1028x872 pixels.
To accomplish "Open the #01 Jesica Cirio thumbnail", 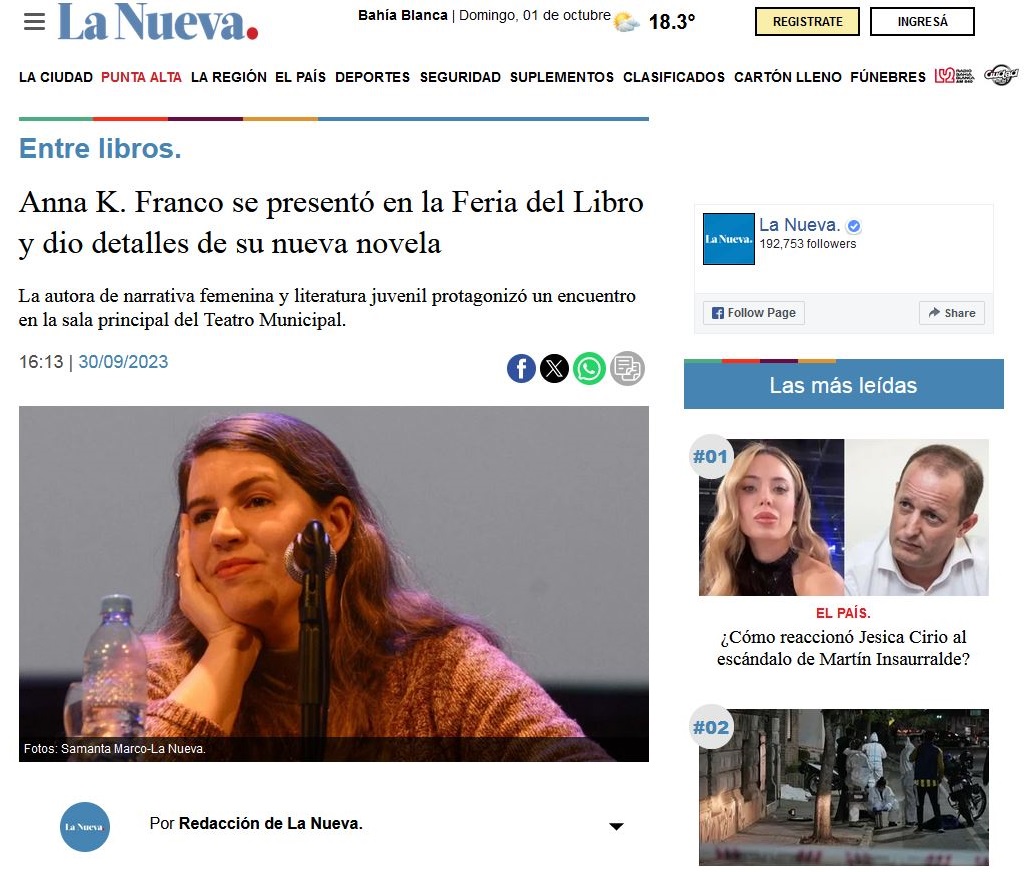I will click(x=844, y=517).
